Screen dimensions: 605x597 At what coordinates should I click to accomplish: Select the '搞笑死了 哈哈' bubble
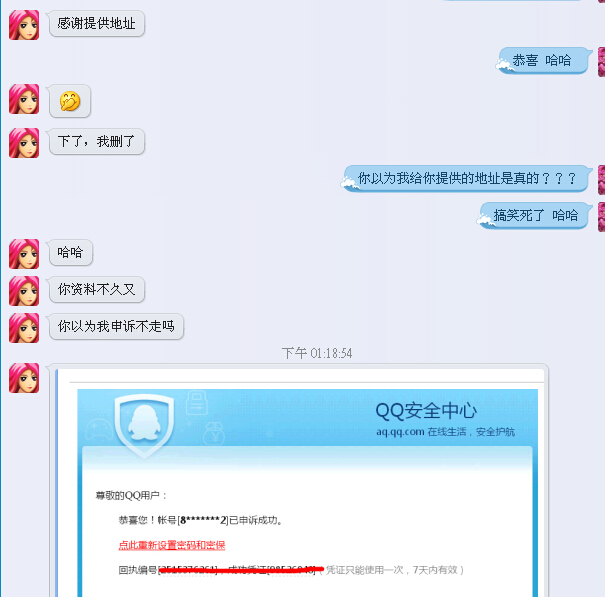pyautogui.click(x=534, y=215)
